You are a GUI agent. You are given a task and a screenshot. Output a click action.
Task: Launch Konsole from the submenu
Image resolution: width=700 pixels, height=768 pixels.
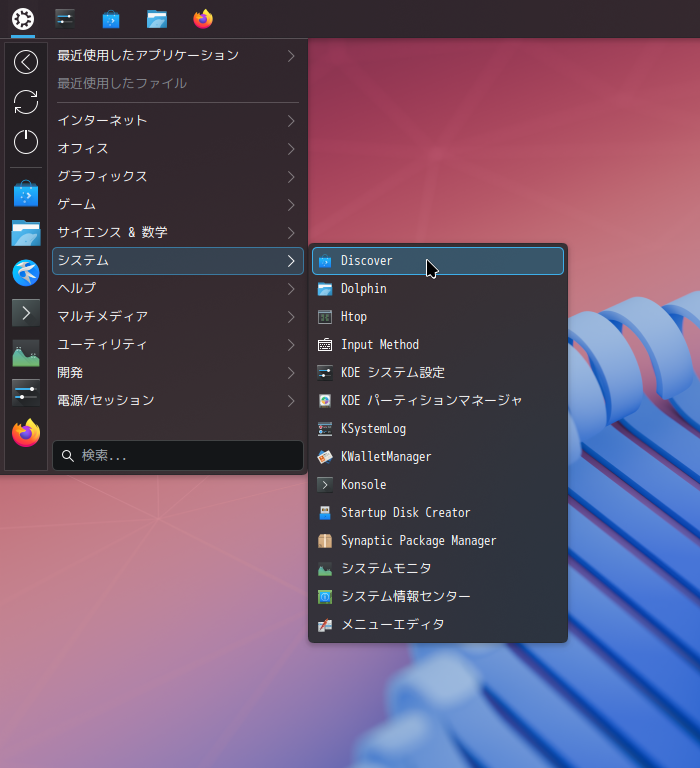coord(438,485)
